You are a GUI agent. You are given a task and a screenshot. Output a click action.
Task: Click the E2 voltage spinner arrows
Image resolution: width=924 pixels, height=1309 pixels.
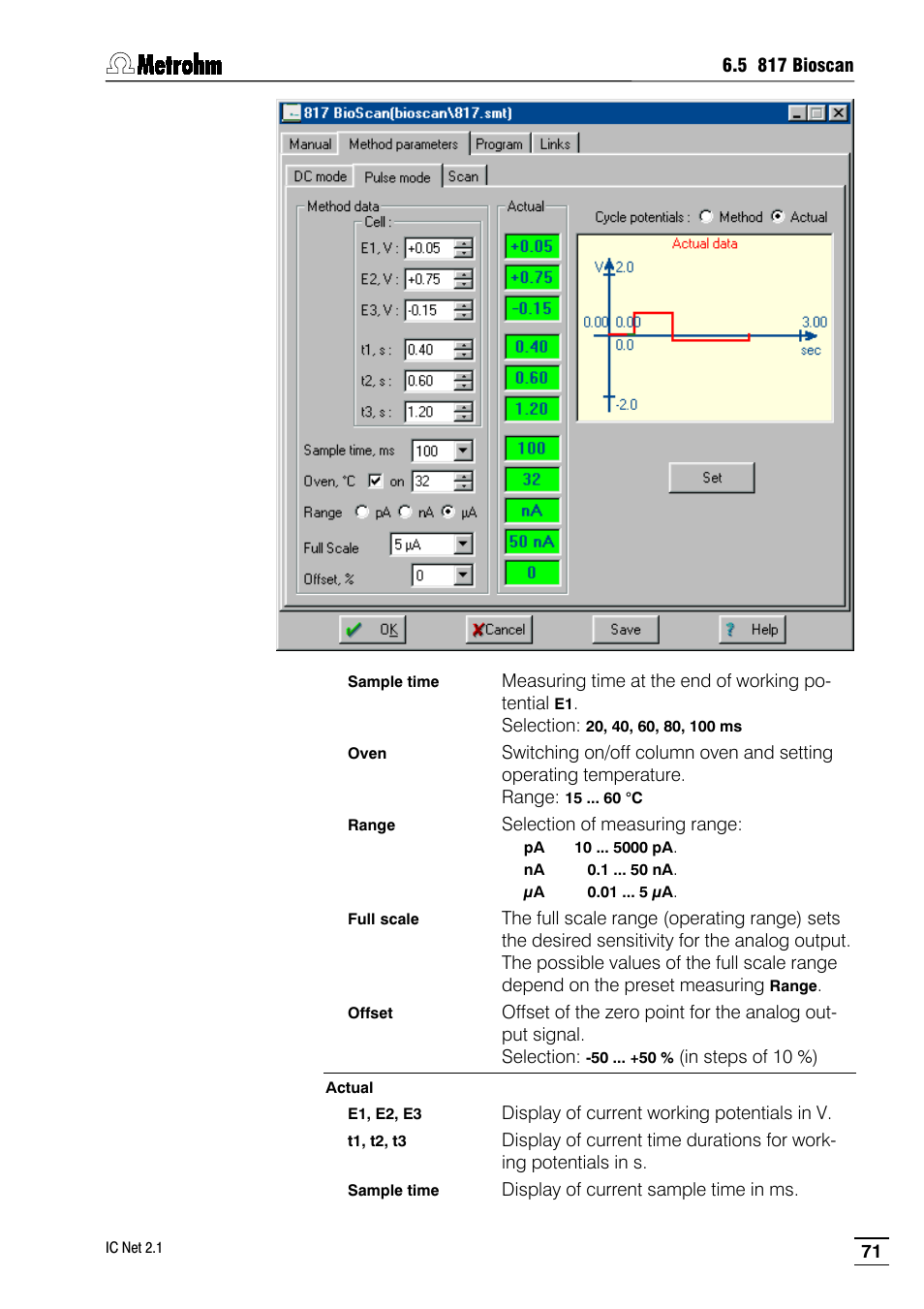click(464, 279)
